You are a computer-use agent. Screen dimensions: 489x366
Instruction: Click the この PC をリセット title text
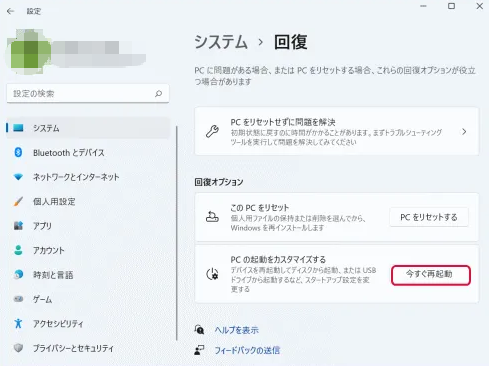tap(259, 208)
